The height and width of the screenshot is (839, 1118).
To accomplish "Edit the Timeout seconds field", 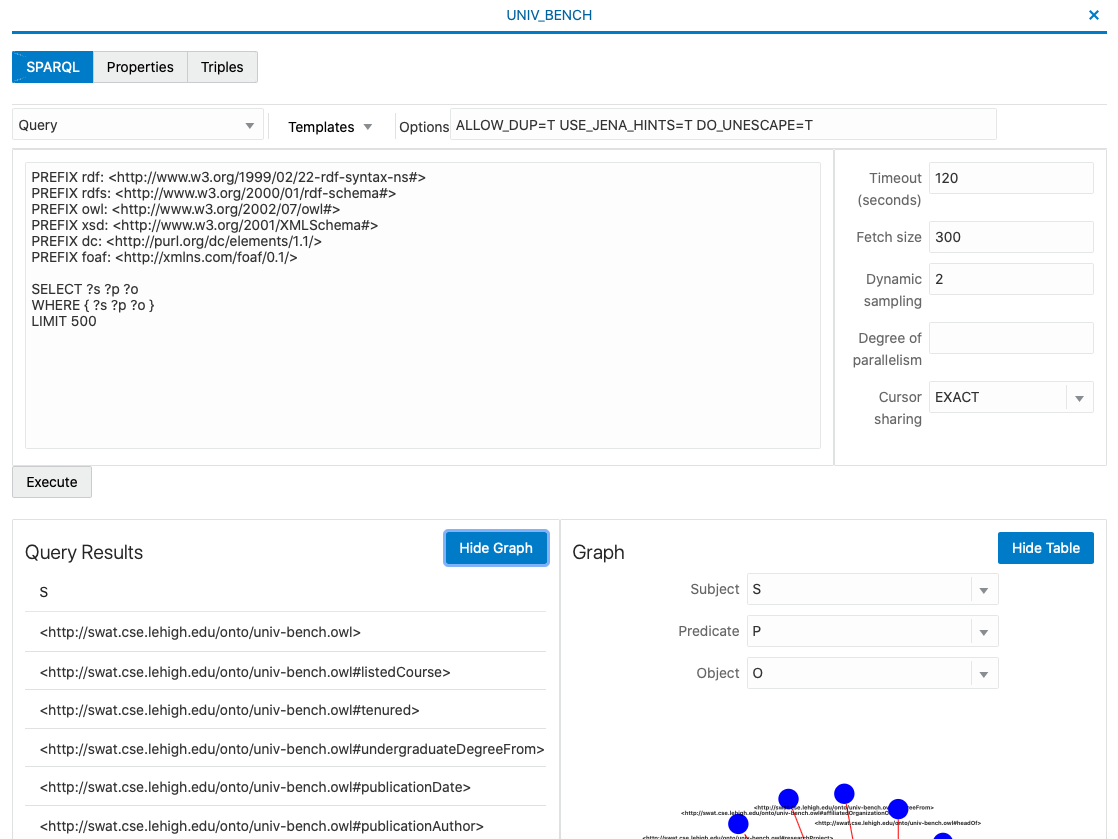I will pos(1011,178).
